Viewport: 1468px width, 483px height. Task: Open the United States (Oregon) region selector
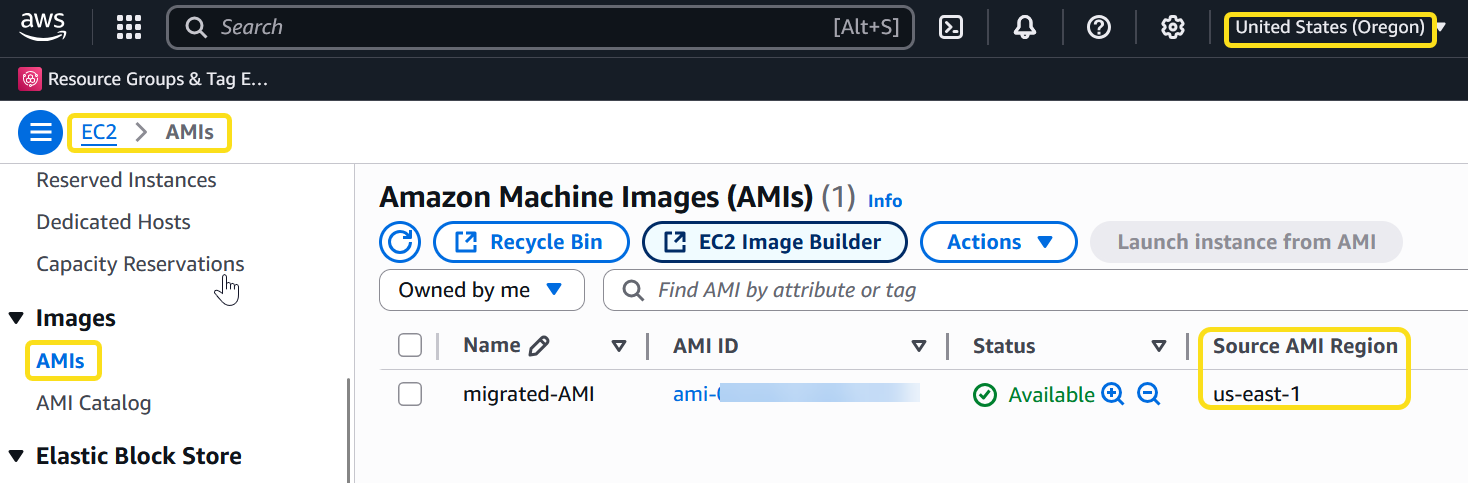coord(1330,28)
